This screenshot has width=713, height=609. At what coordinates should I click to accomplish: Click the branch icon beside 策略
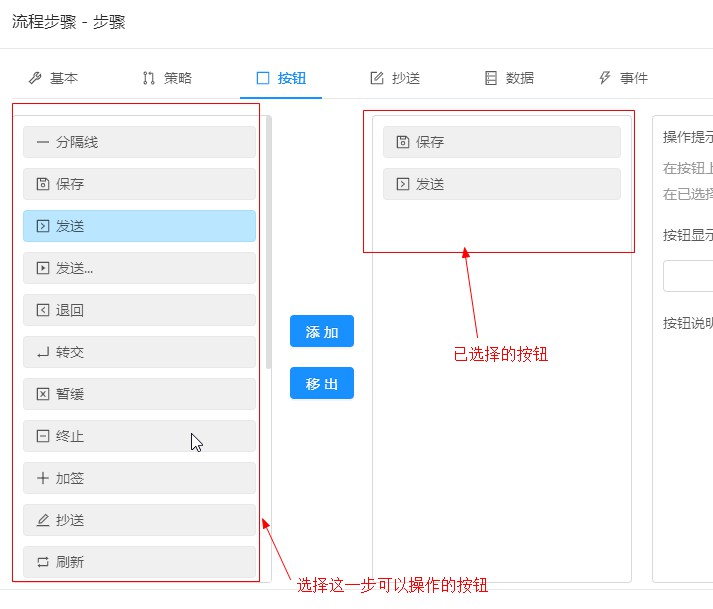pos(149,78)
